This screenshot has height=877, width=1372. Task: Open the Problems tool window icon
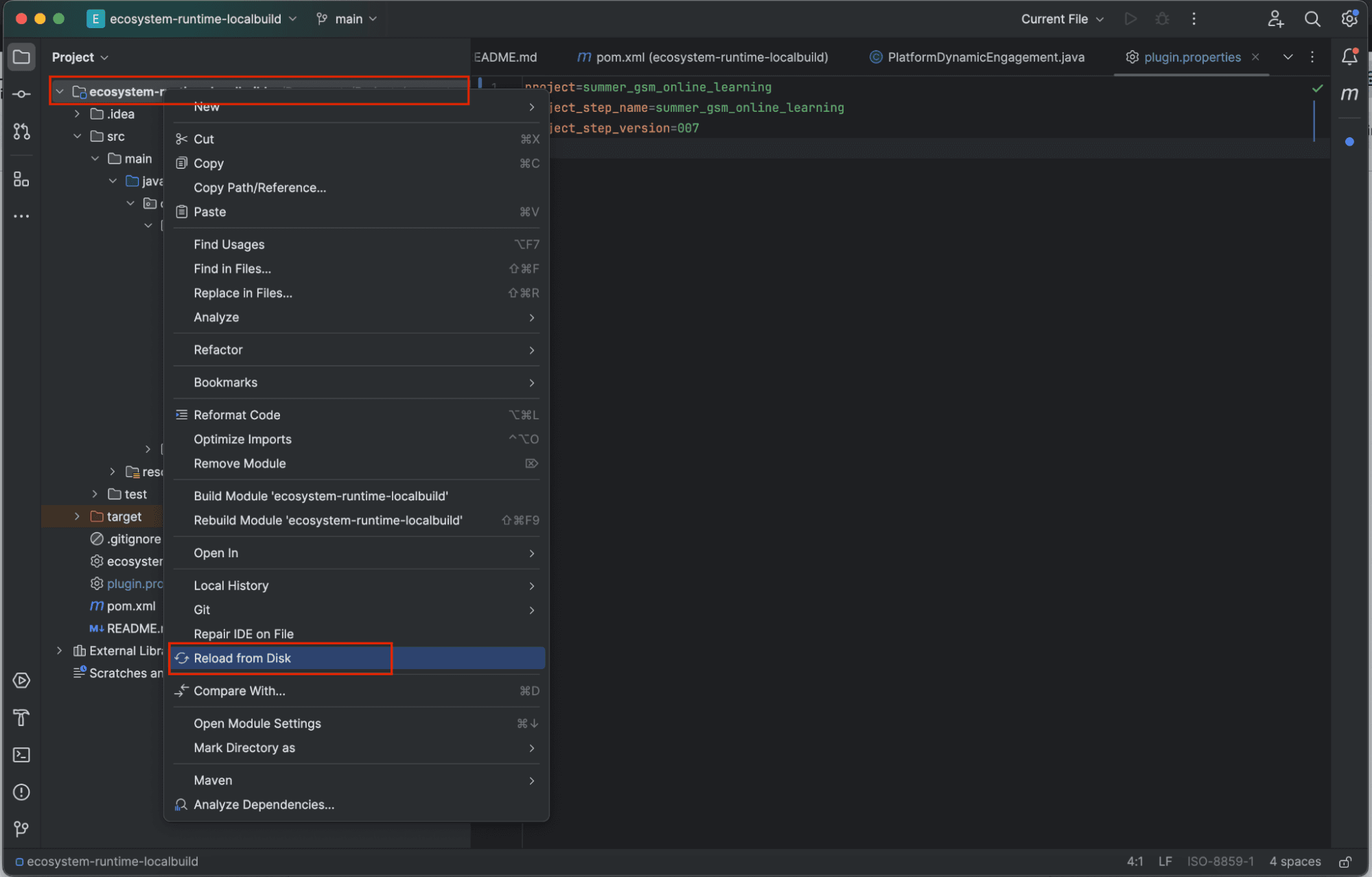click(21, 792)
